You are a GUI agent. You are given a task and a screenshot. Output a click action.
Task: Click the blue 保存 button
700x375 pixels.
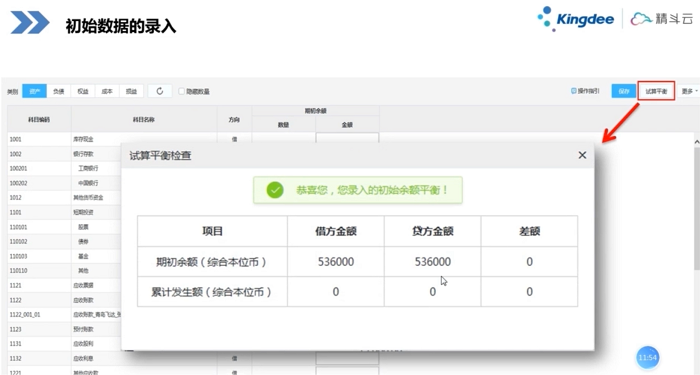[623, 91]
